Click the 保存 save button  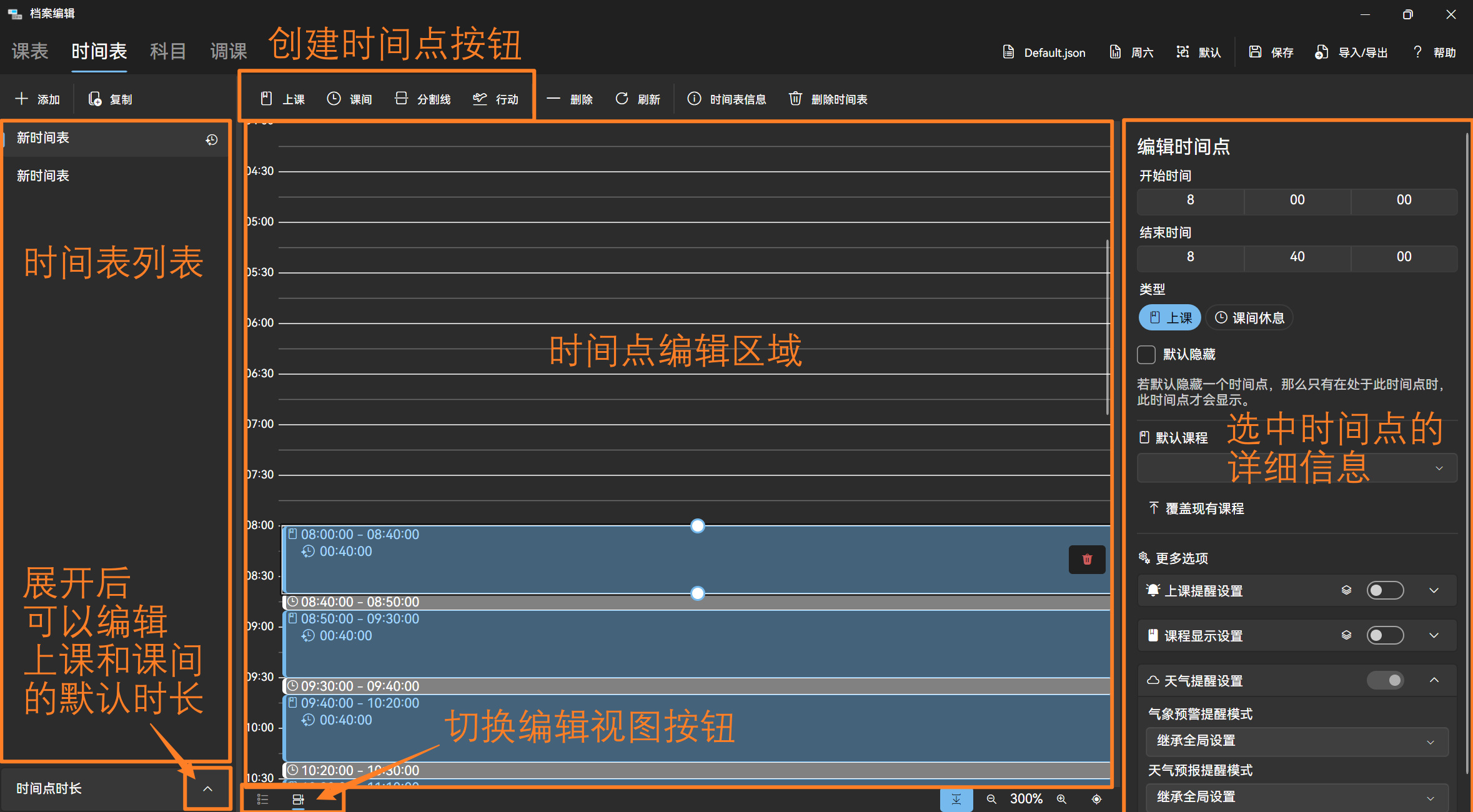[1271, 52]
